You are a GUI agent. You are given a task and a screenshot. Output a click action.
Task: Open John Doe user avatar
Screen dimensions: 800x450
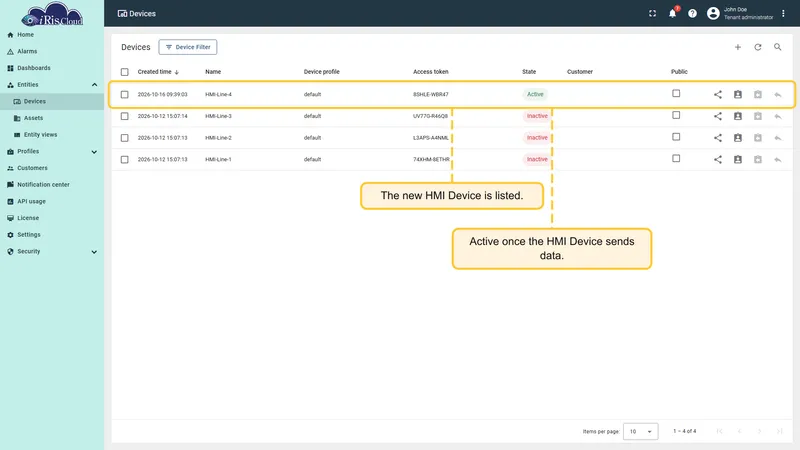coord(713,13)
